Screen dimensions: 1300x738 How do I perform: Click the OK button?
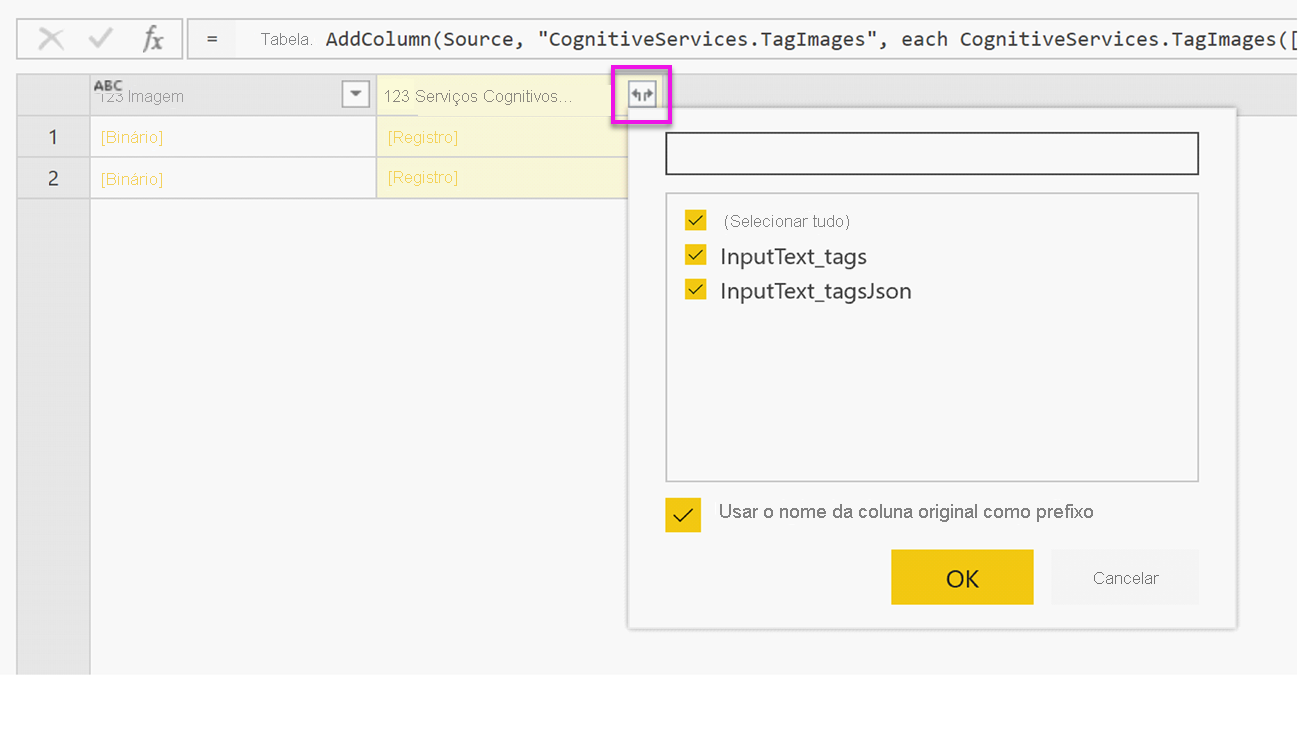pos(962,577)
